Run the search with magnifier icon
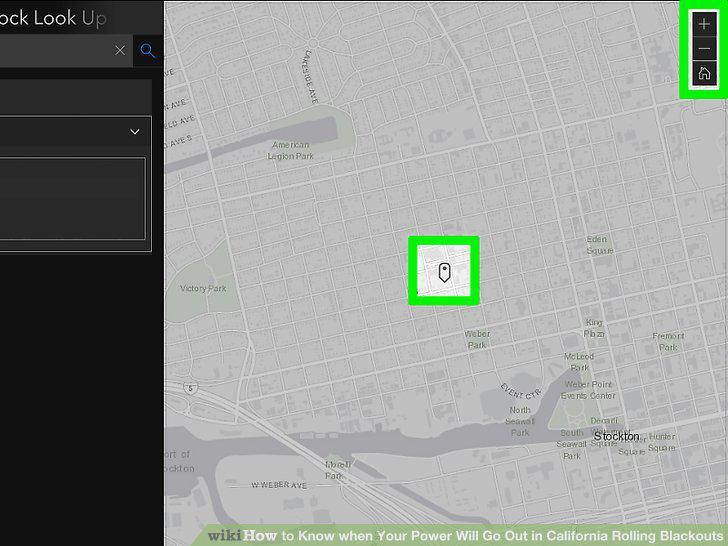The height and width of the screenshot is (546, 728). [x=148, y=50]
